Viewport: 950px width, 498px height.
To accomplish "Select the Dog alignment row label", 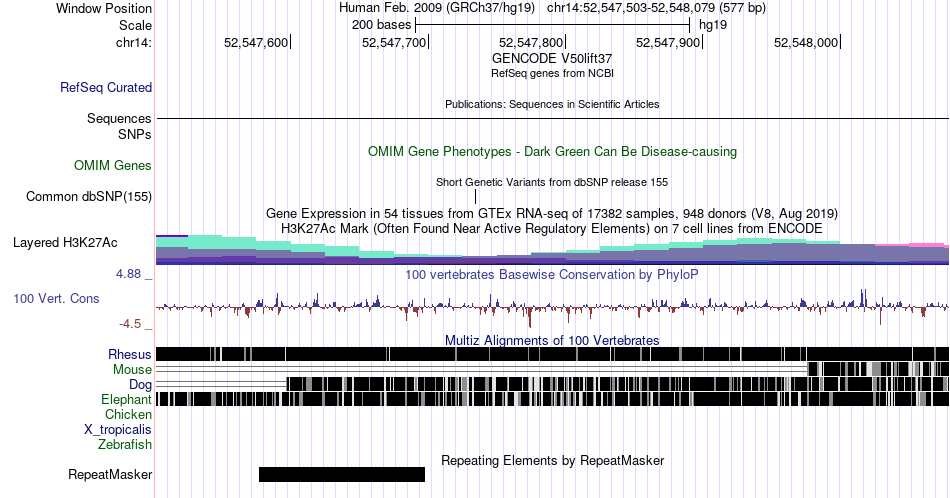I will pyautogui.click(x=140, y=385).
